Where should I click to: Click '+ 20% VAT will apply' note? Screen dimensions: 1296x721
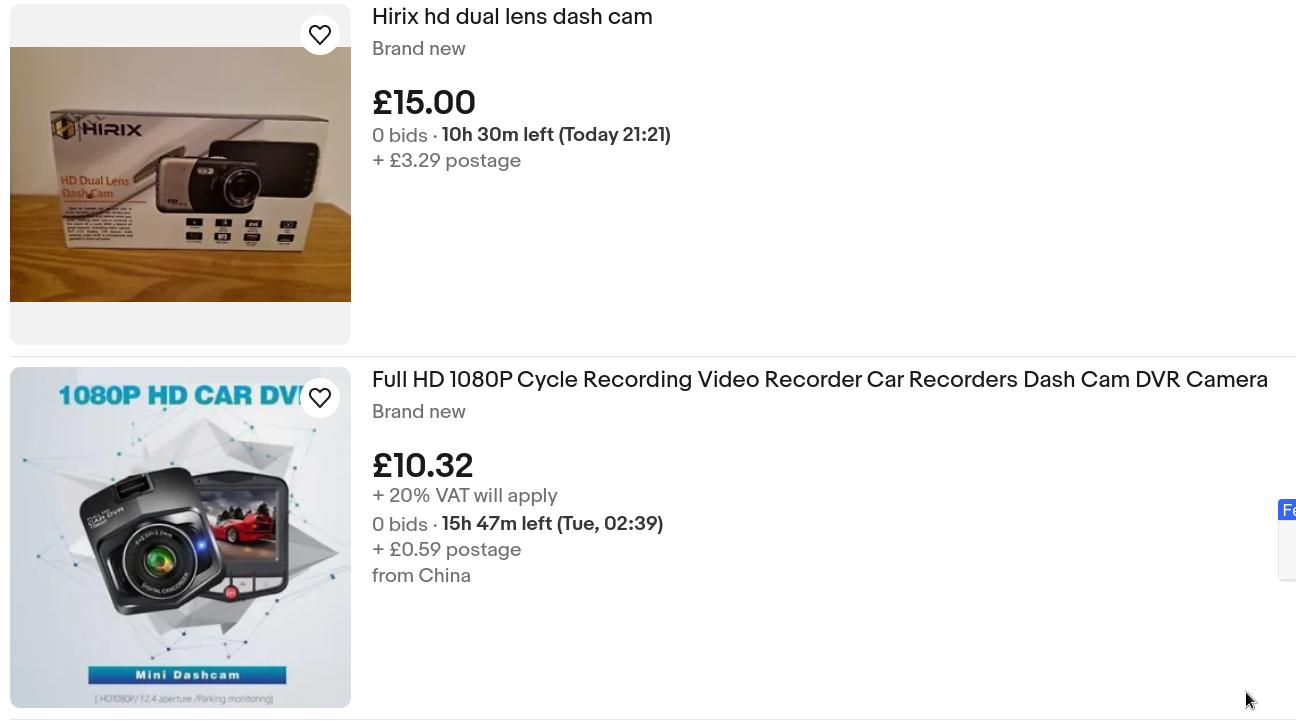pyautogui.click(x=464, y=496)
